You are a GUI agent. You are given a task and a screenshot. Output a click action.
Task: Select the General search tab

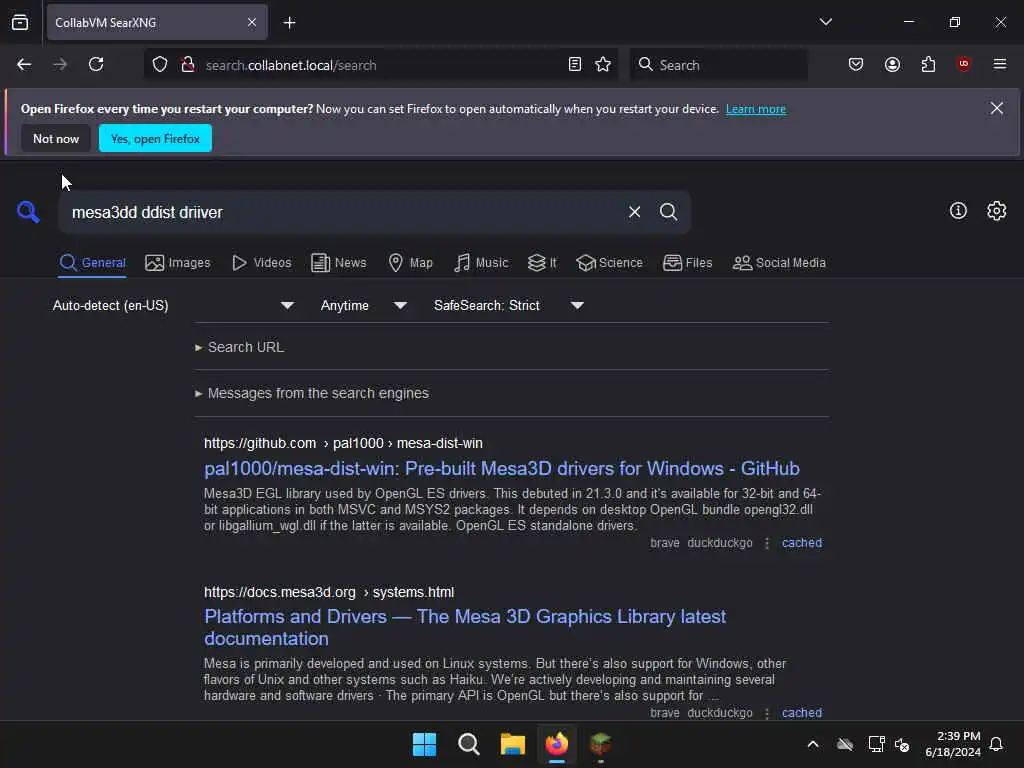coord(92,263)
